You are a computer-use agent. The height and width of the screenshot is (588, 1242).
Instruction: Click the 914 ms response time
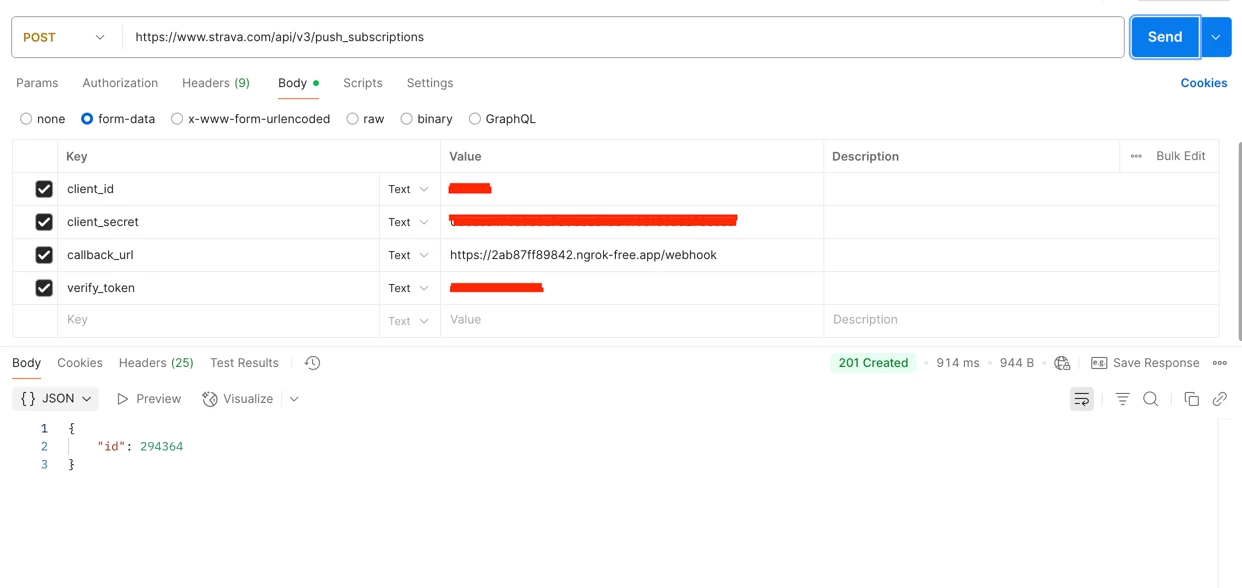958,363
